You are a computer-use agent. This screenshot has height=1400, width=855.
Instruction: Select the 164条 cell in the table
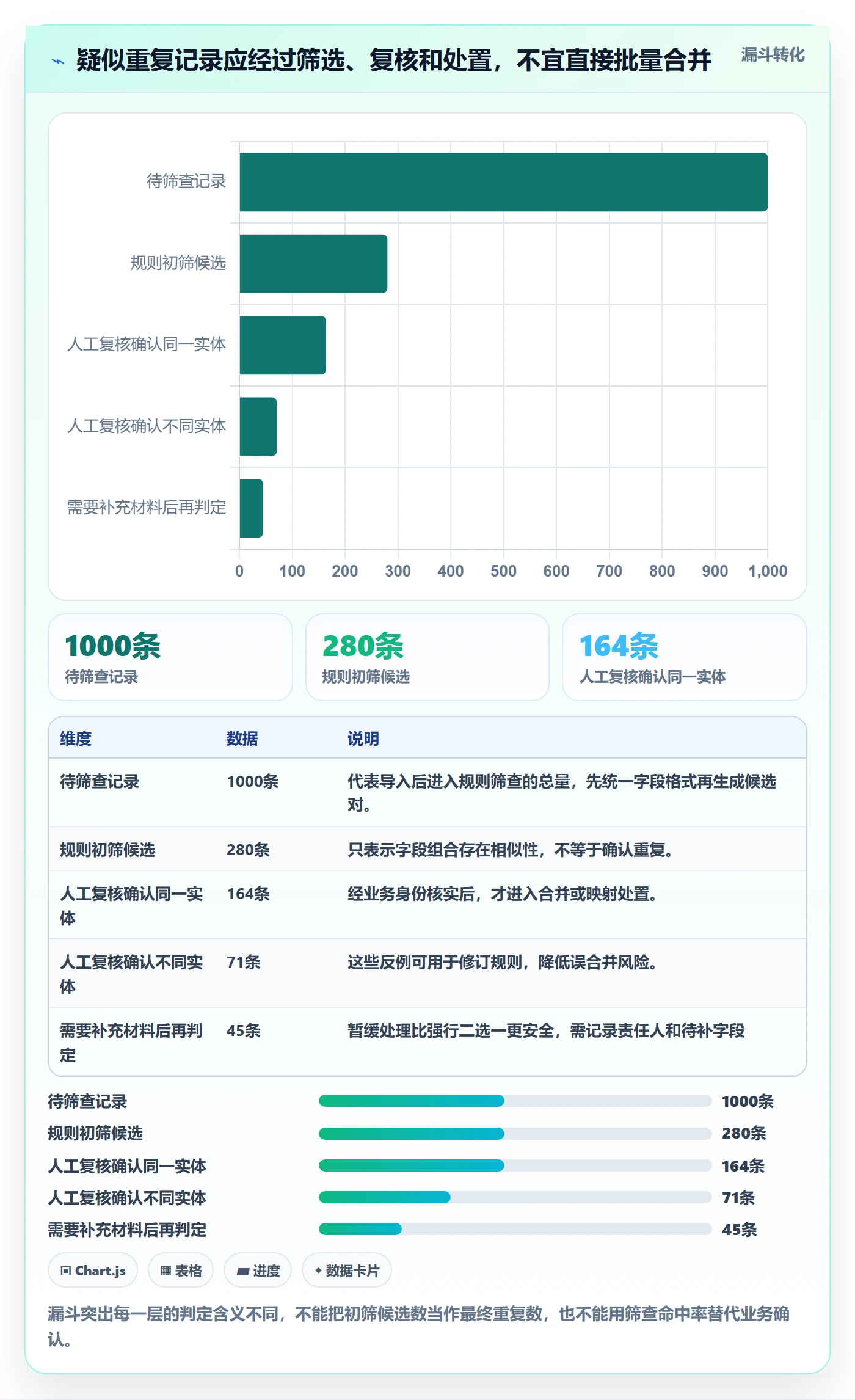coord(249,894)
